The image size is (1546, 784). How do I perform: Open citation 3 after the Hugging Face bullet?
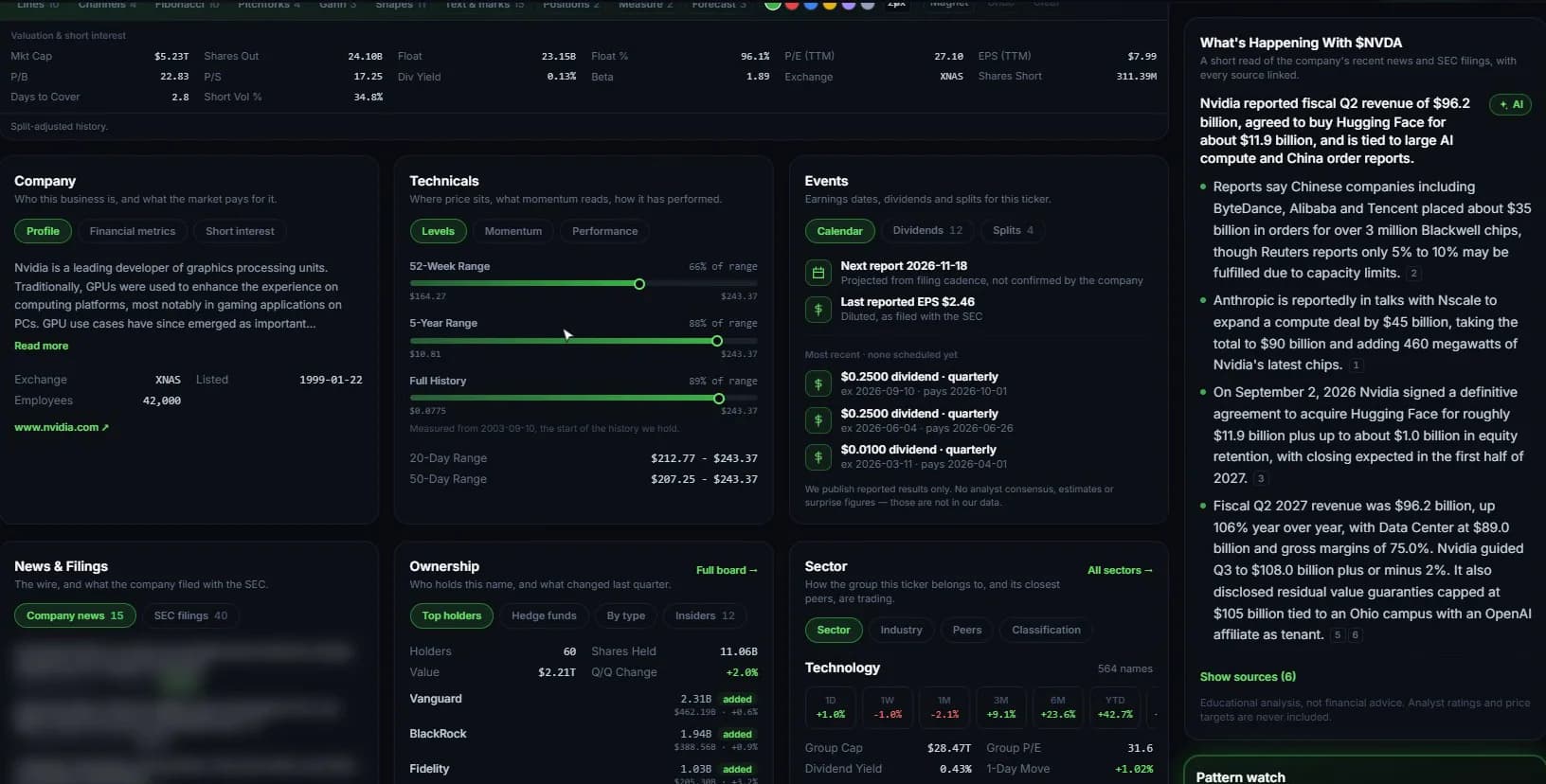1261,479
